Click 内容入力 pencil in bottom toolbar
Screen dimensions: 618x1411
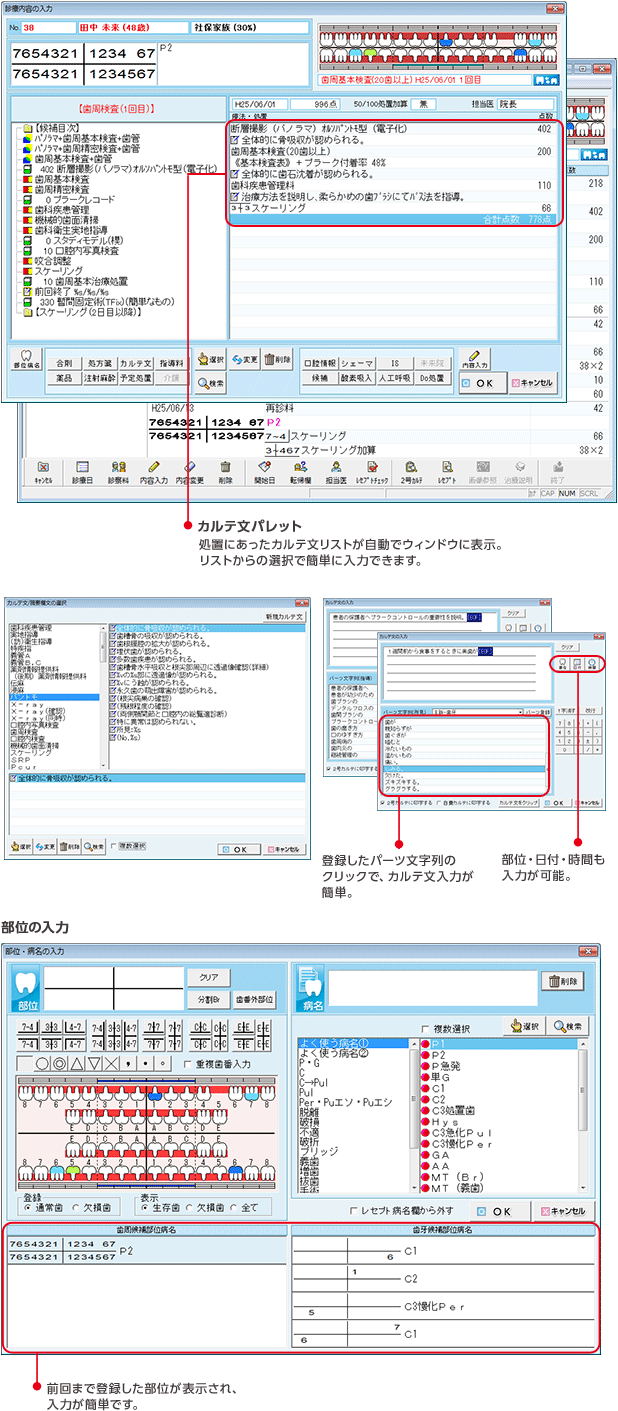[155, 471]
